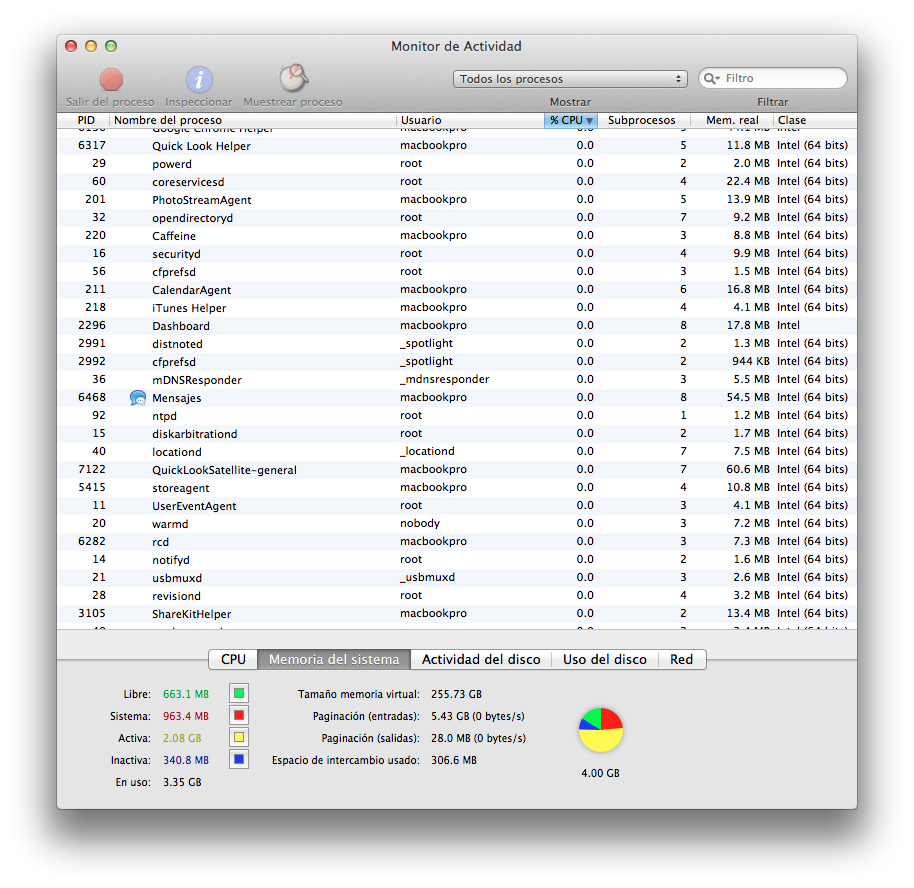Screen dimensions: 914x888
Task: Select the powerd process row
Action: (x=457, y=164)
